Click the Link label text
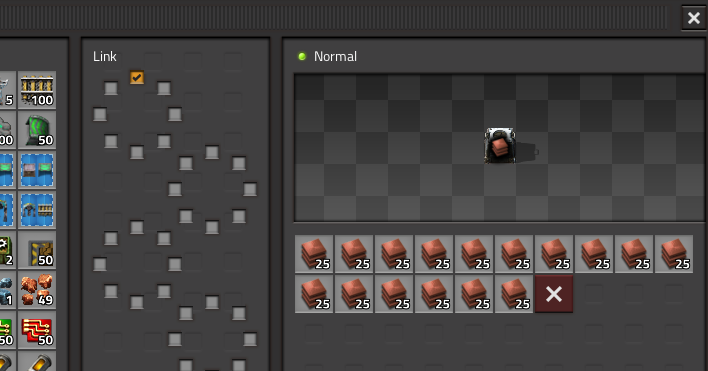 click(x=105, y=56)
